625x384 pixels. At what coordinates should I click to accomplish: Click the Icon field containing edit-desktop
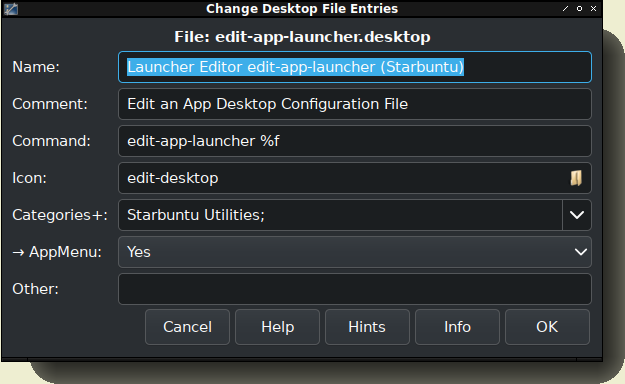343,178
